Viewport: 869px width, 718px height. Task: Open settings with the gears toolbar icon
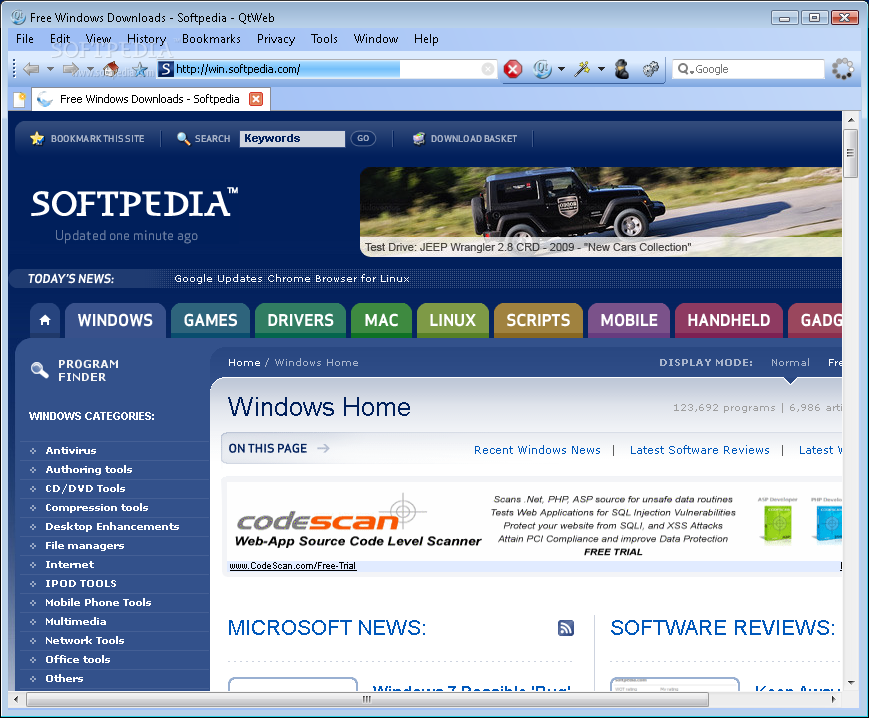tap(651, 69)
